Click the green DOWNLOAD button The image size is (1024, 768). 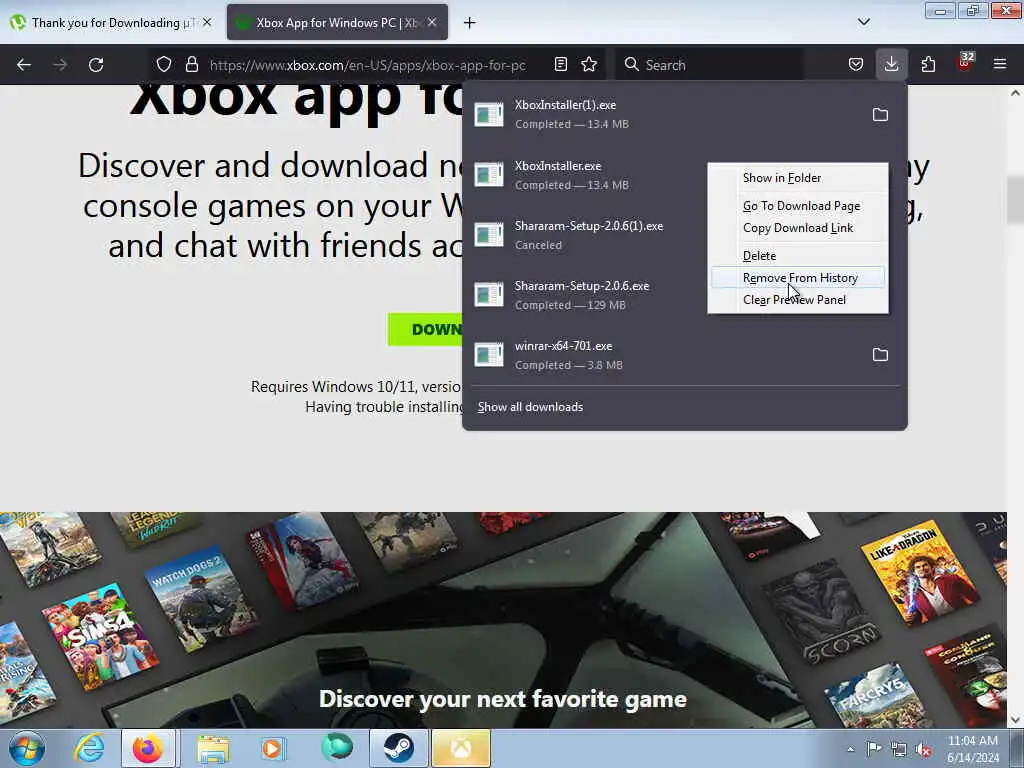(425, 329)
